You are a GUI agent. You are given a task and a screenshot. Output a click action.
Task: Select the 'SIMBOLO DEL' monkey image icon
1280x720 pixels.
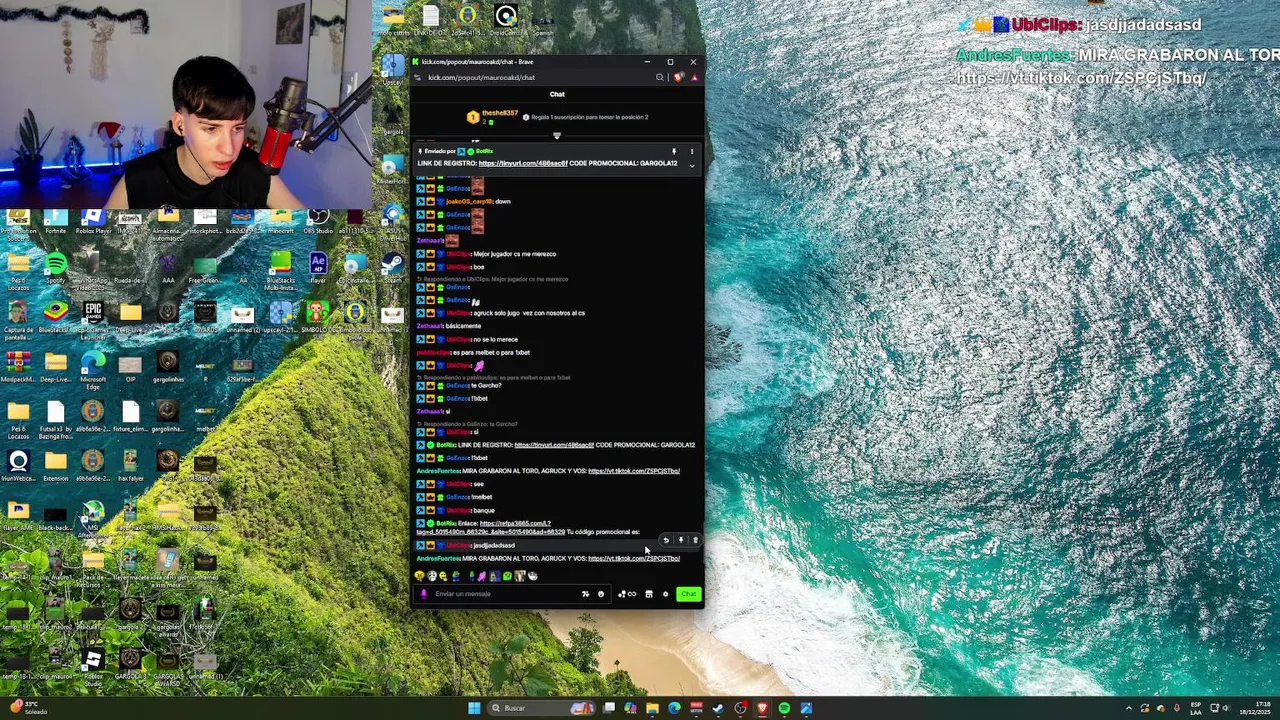[x=317, y=317]
